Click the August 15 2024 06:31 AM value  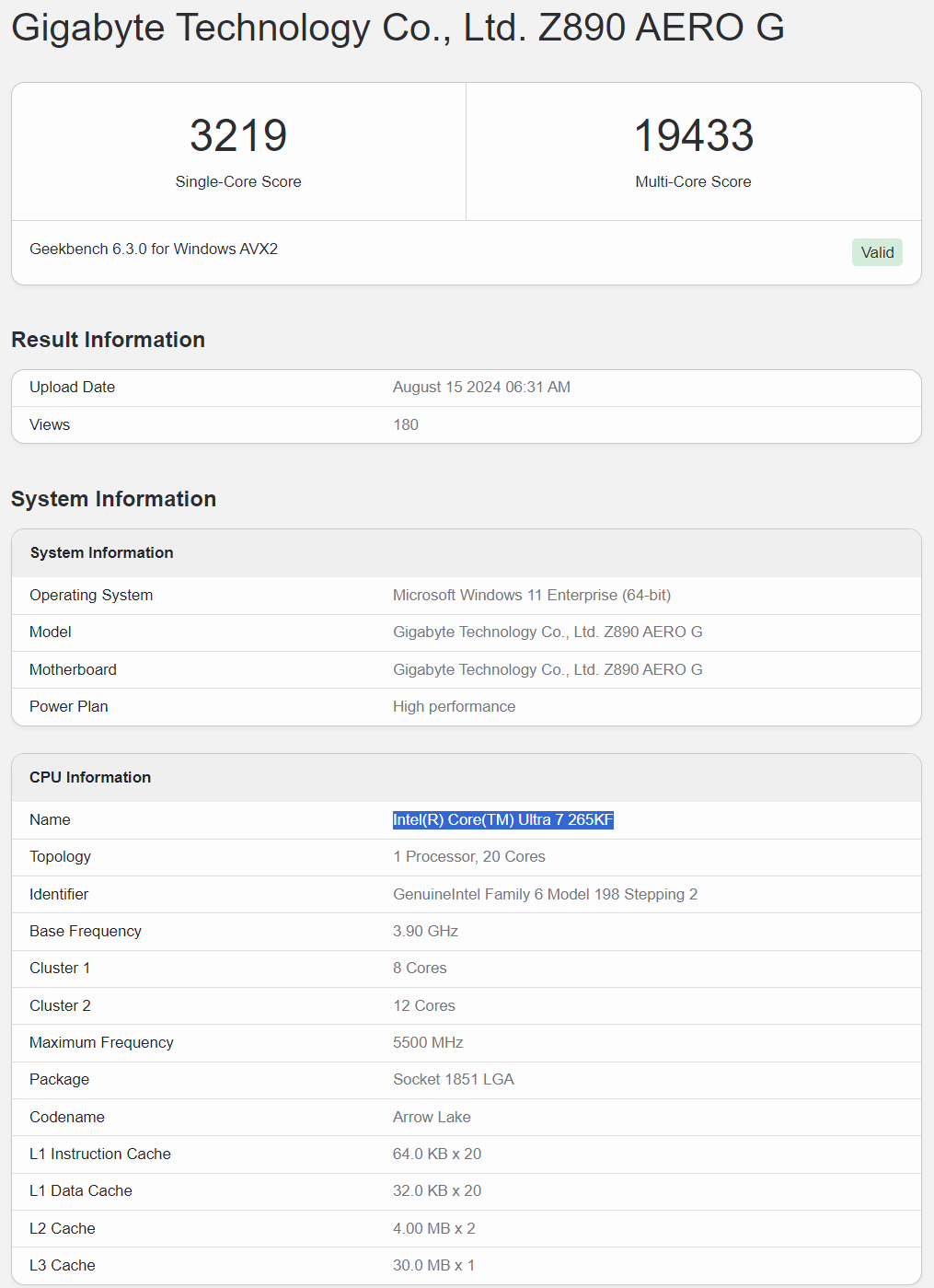pos(481,387)
